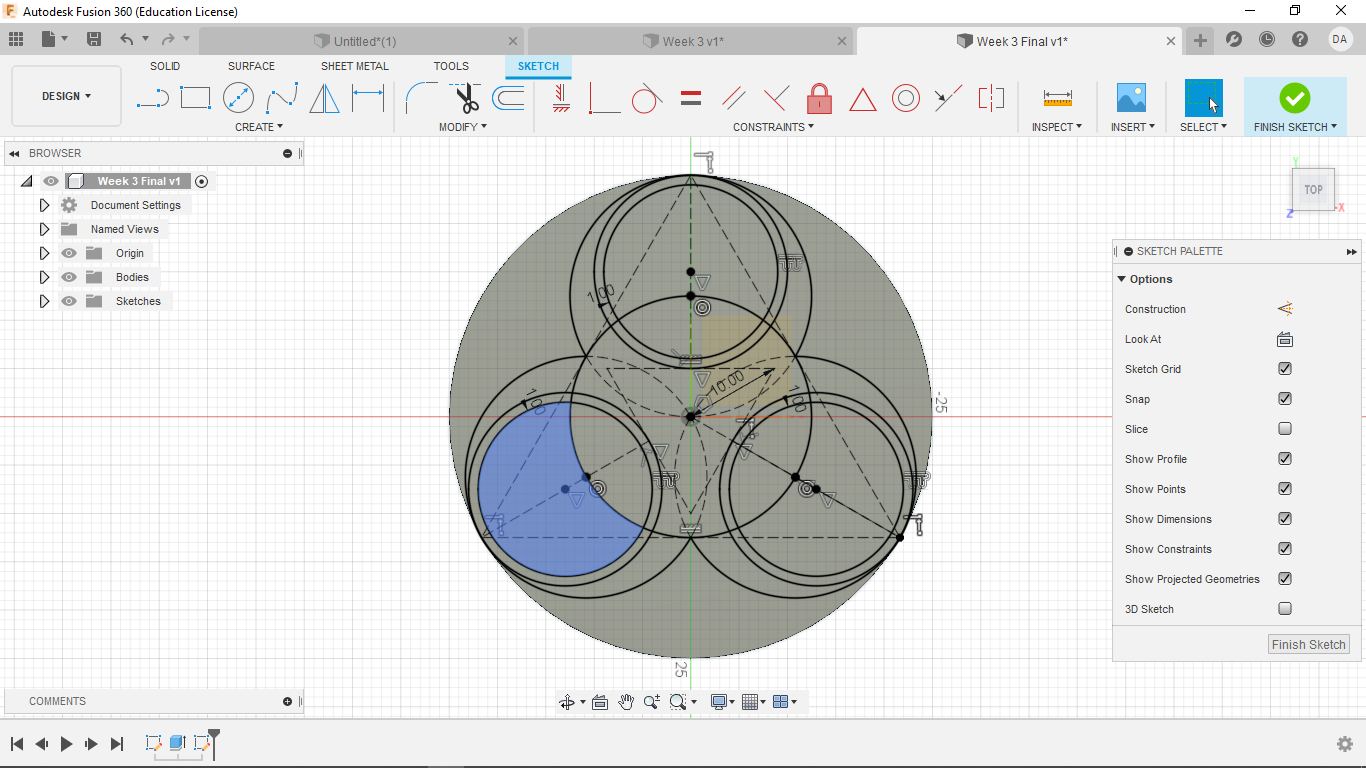Screen dimensions: 1366x768
Task: Switch to the SURFACE tab
Action: (251, 66)
